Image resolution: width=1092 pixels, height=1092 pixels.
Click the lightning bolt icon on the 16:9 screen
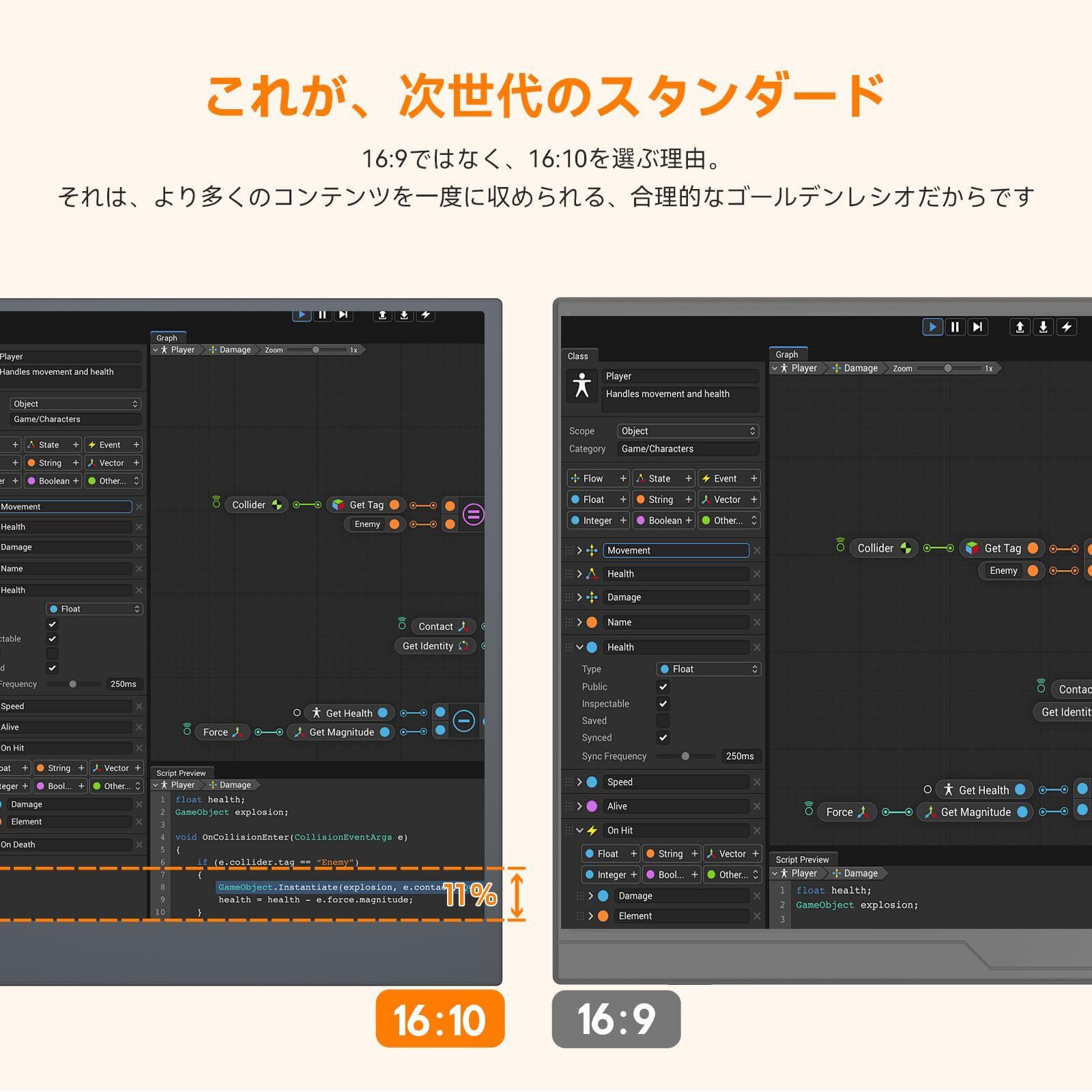1066,327
